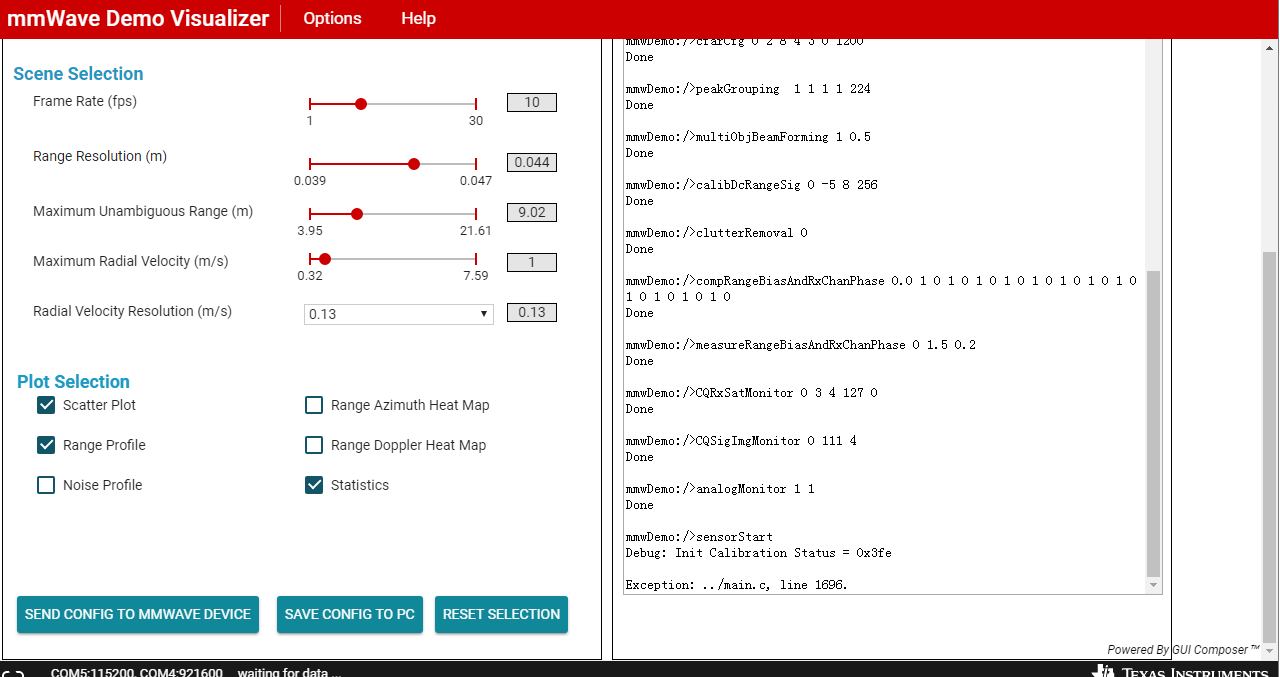
Task: Click the 'analogMonitor 1 1' console line
Action: pos(720,489)
